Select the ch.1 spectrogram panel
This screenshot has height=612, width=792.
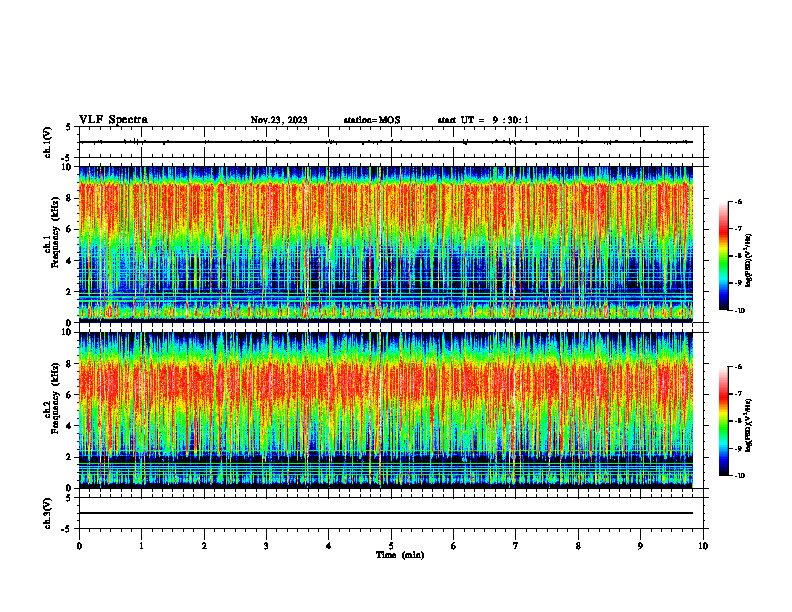386,244
